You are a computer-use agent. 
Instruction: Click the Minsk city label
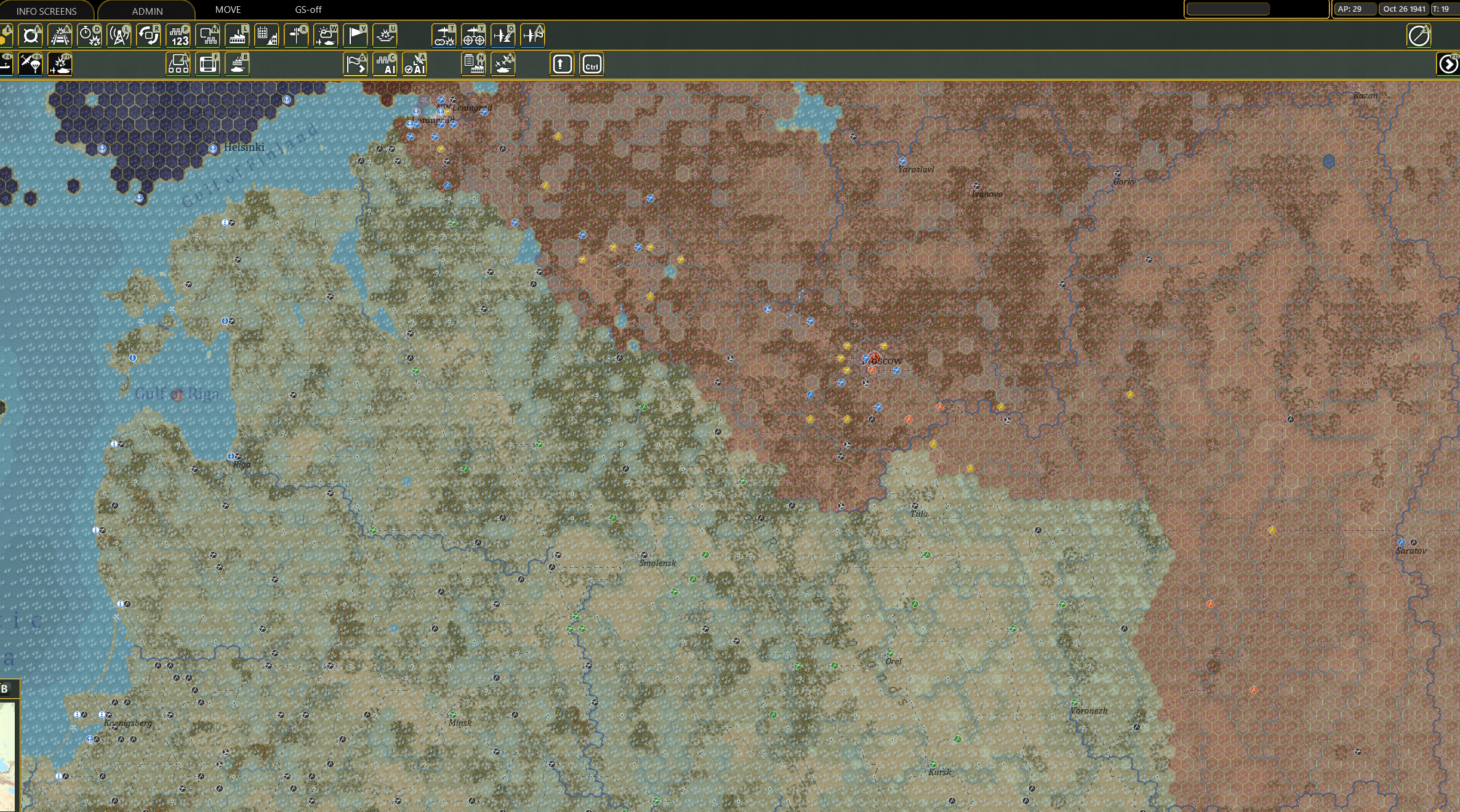[x=460, y=723]
